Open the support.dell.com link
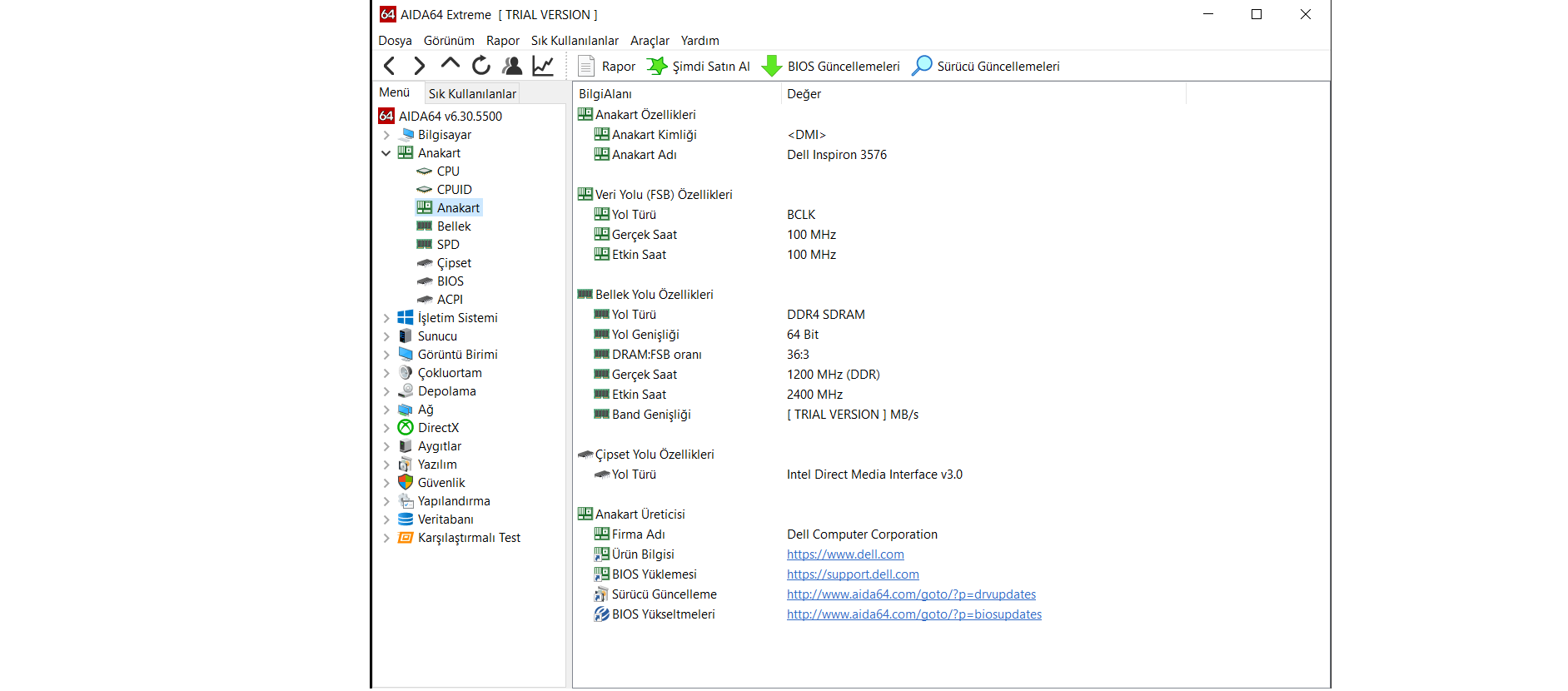The width and height of the screenshot is (1568, 691). (x=853, y=574)
